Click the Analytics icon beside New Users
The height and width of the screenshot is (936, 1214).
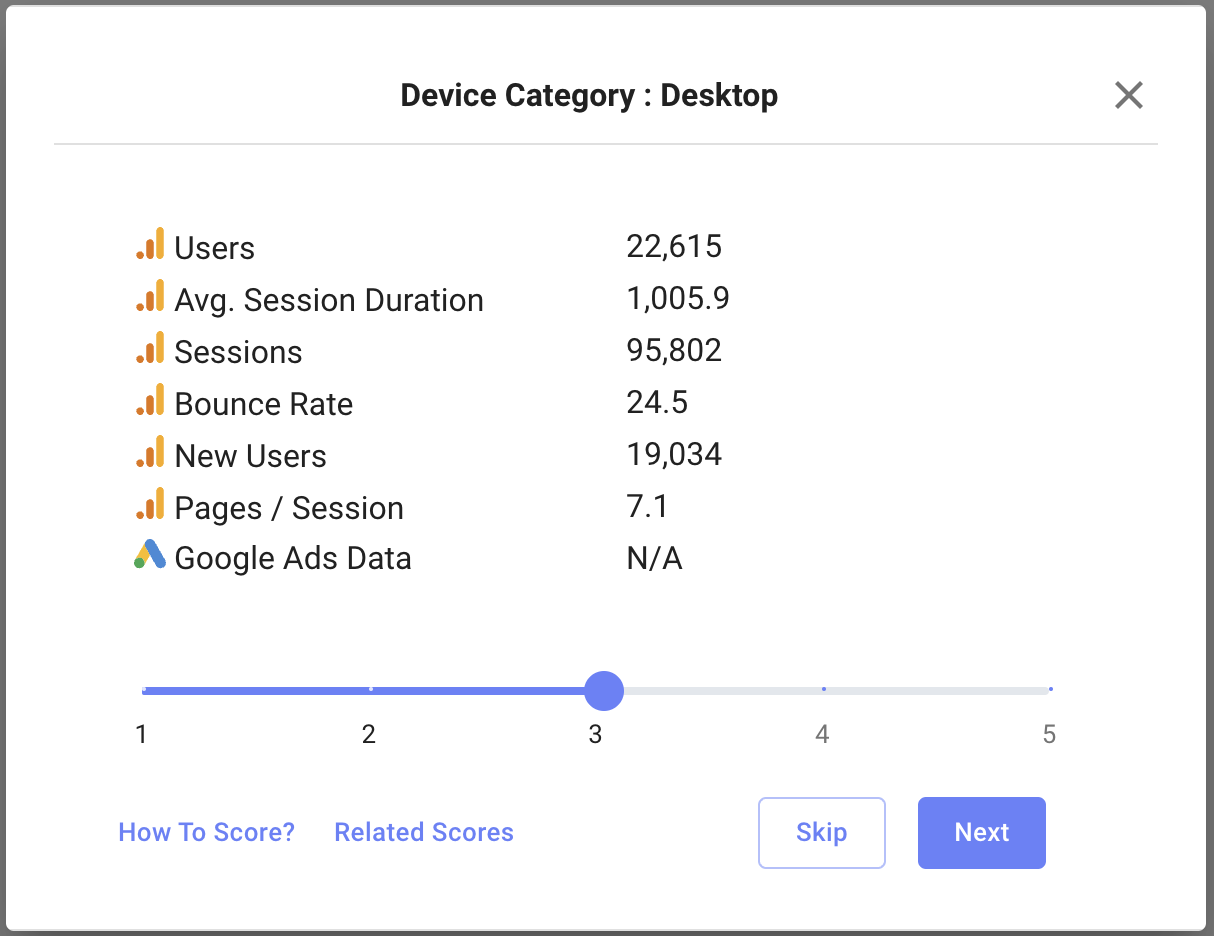pos(150,453)
